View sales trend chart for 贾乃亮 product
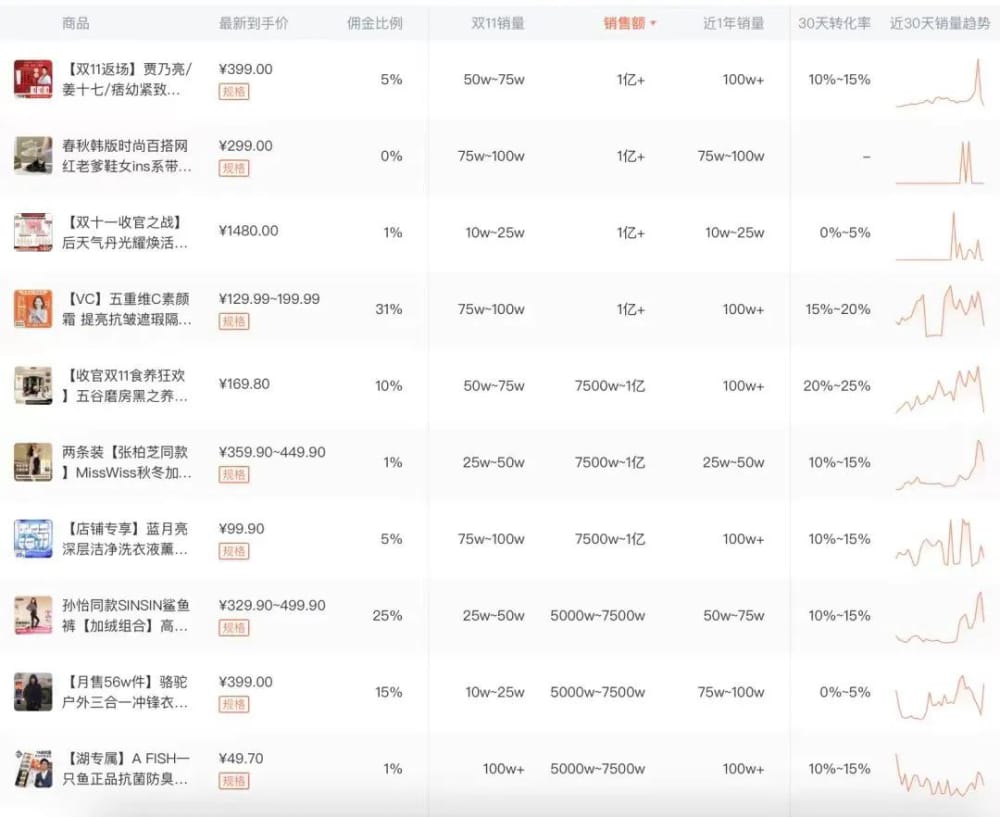Screen dimensions: 1000x817 (940, 83)
